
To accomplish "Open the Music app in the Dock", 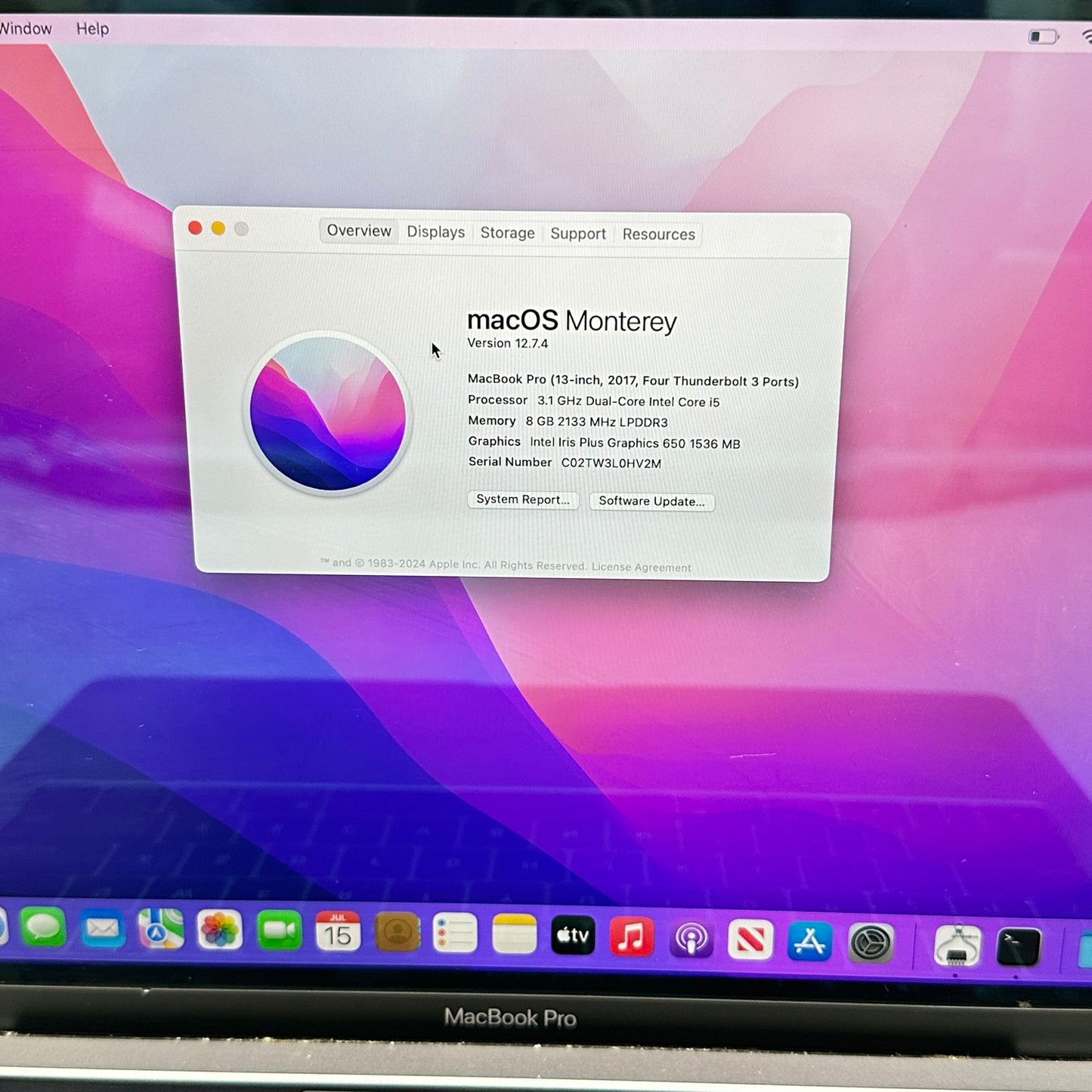I will (x=632, y=938).
